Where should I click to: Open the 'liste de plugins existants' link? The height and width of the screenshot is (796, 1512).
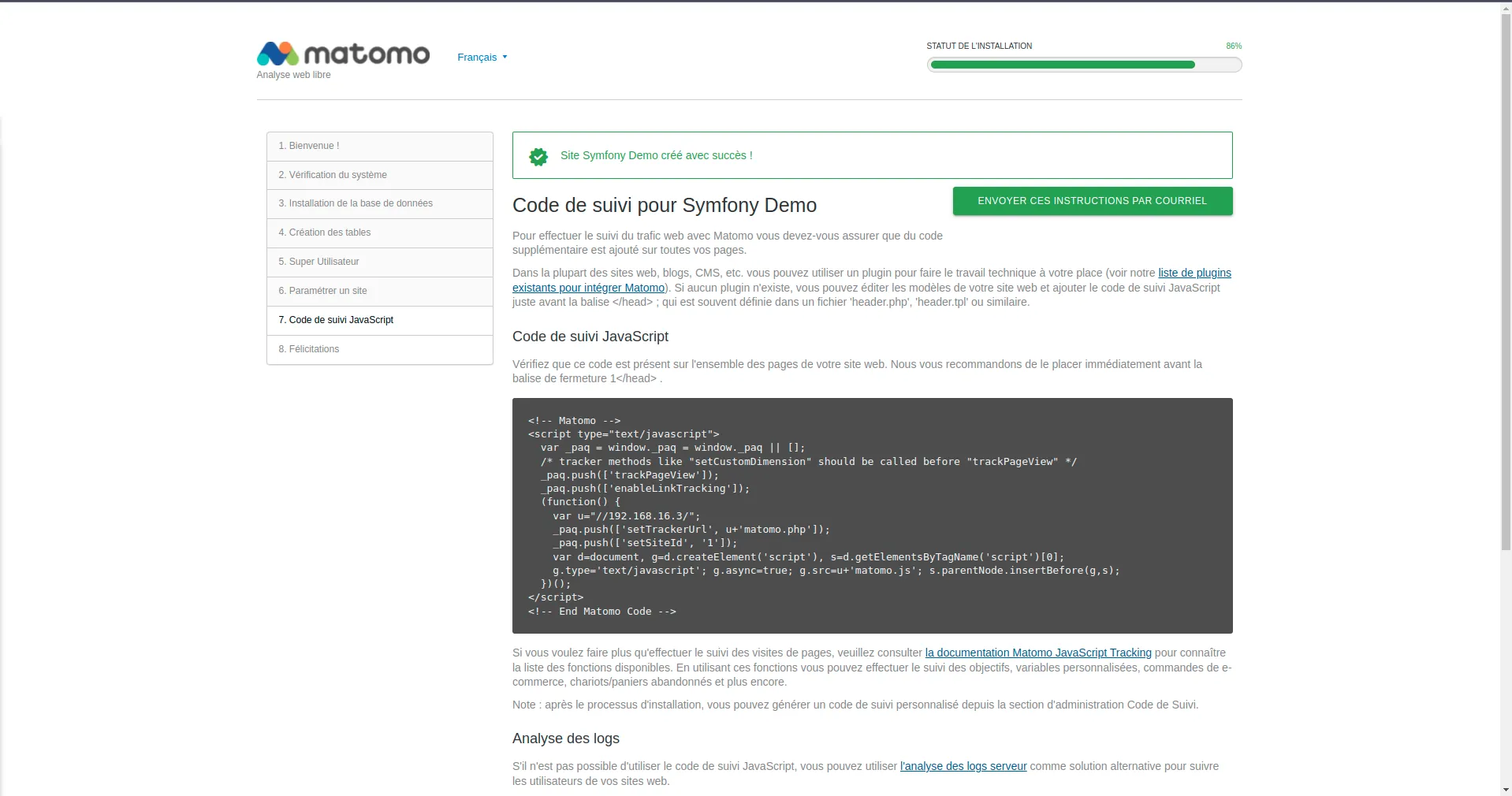pyautogui.click(x=1194, y=273)
